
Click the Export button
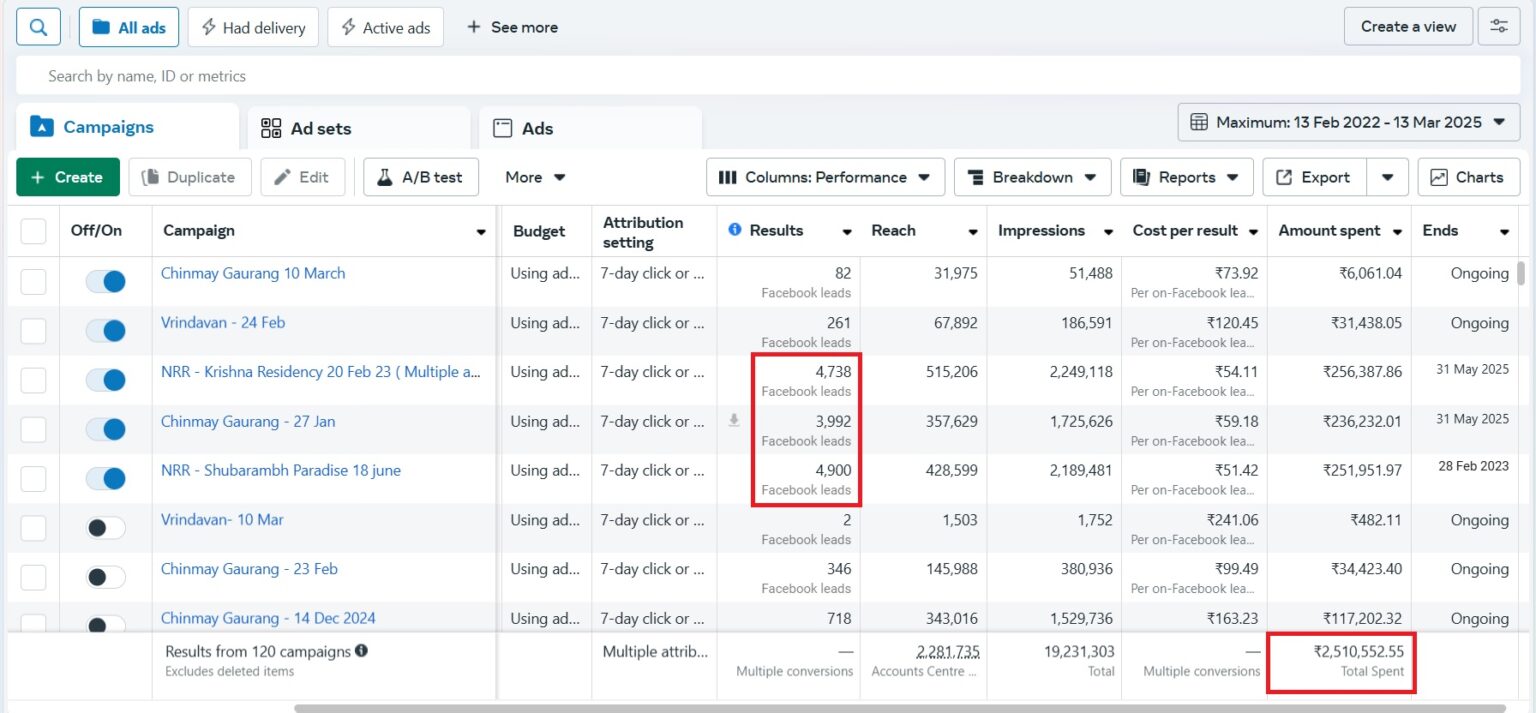point(1313,177)
